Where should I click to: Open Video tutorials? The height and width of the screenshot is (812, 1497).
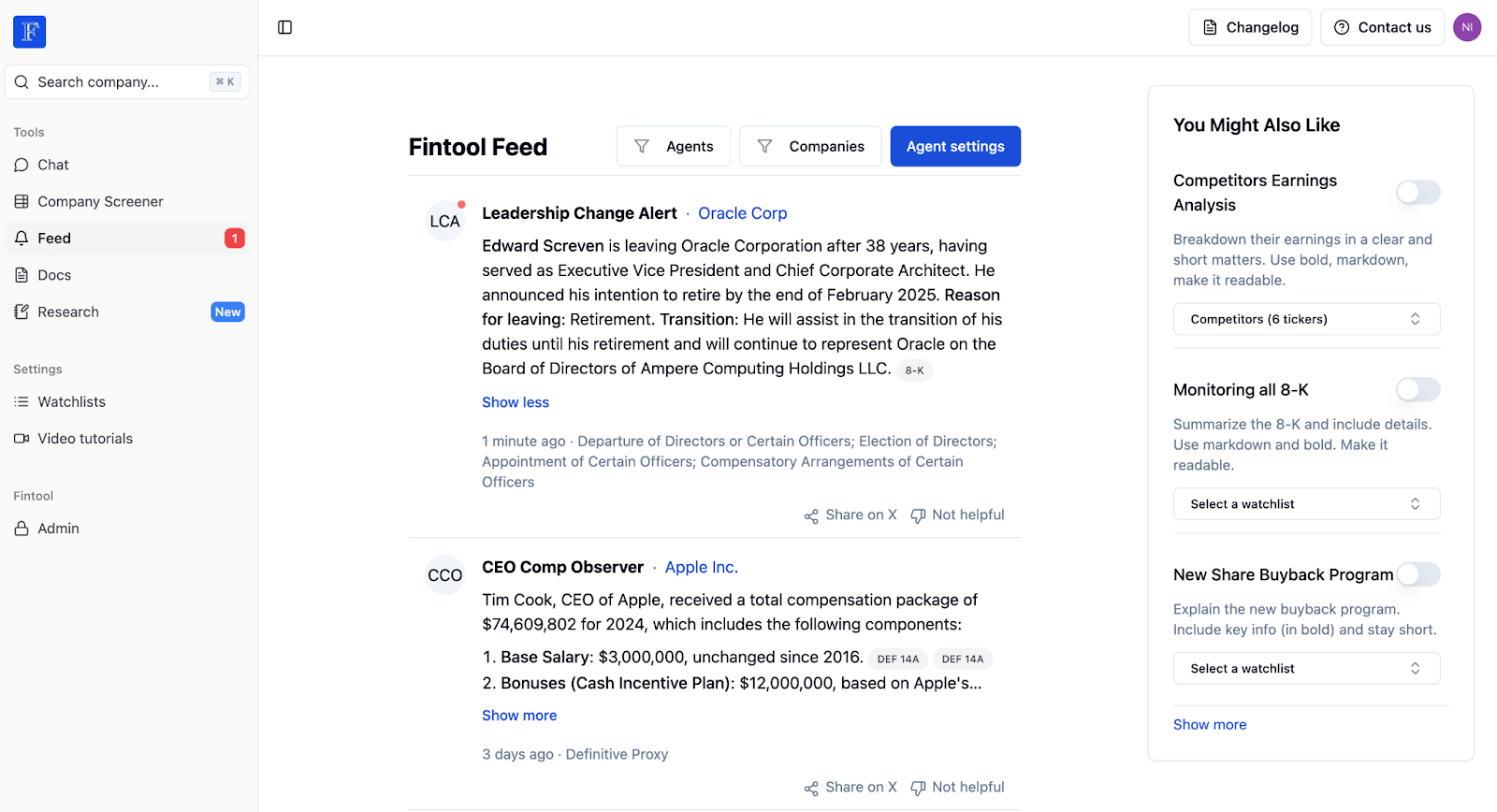pos(84,438)
